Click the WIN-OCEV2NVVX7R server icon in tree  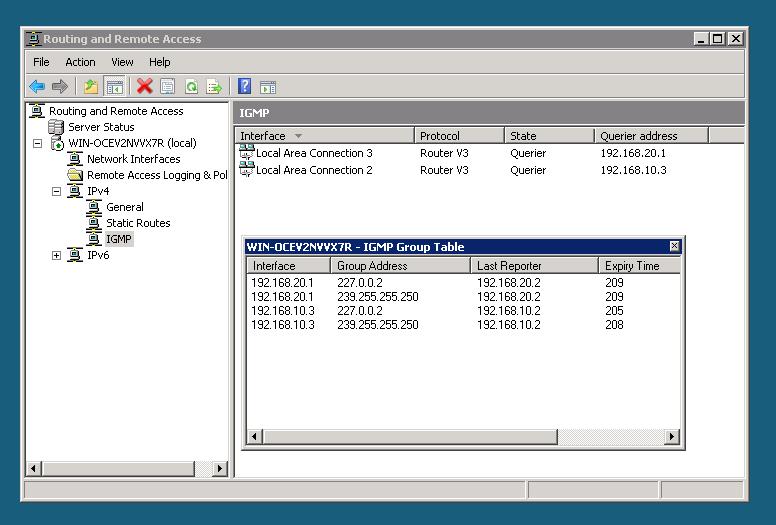pos(57,143)
